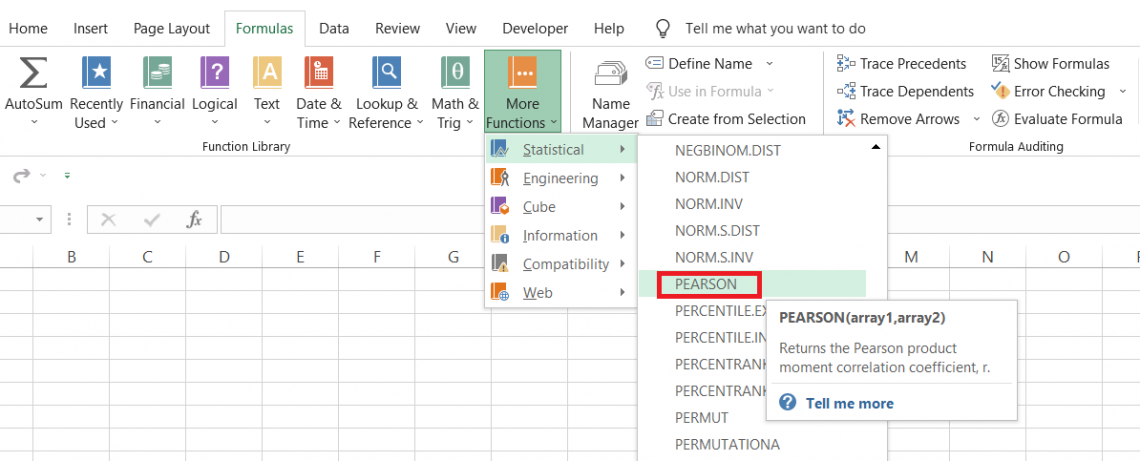Open the Financial functions library icon
Viewport: 1140px width, 461px height.
[x=157, y=73]
